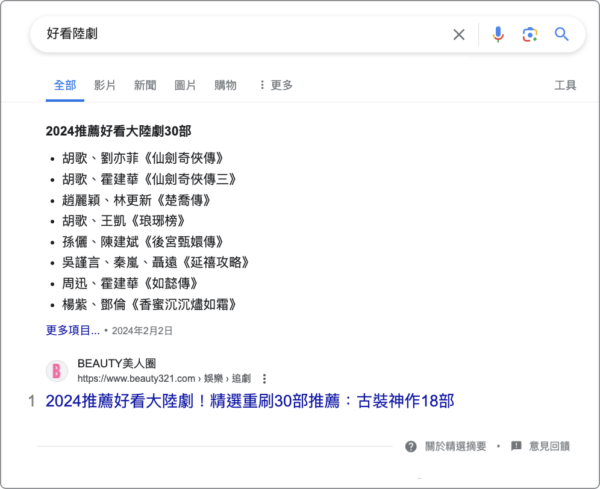Click the 關於精選摘要 link
Screen dimensions: 600x489
coord(455,446)
